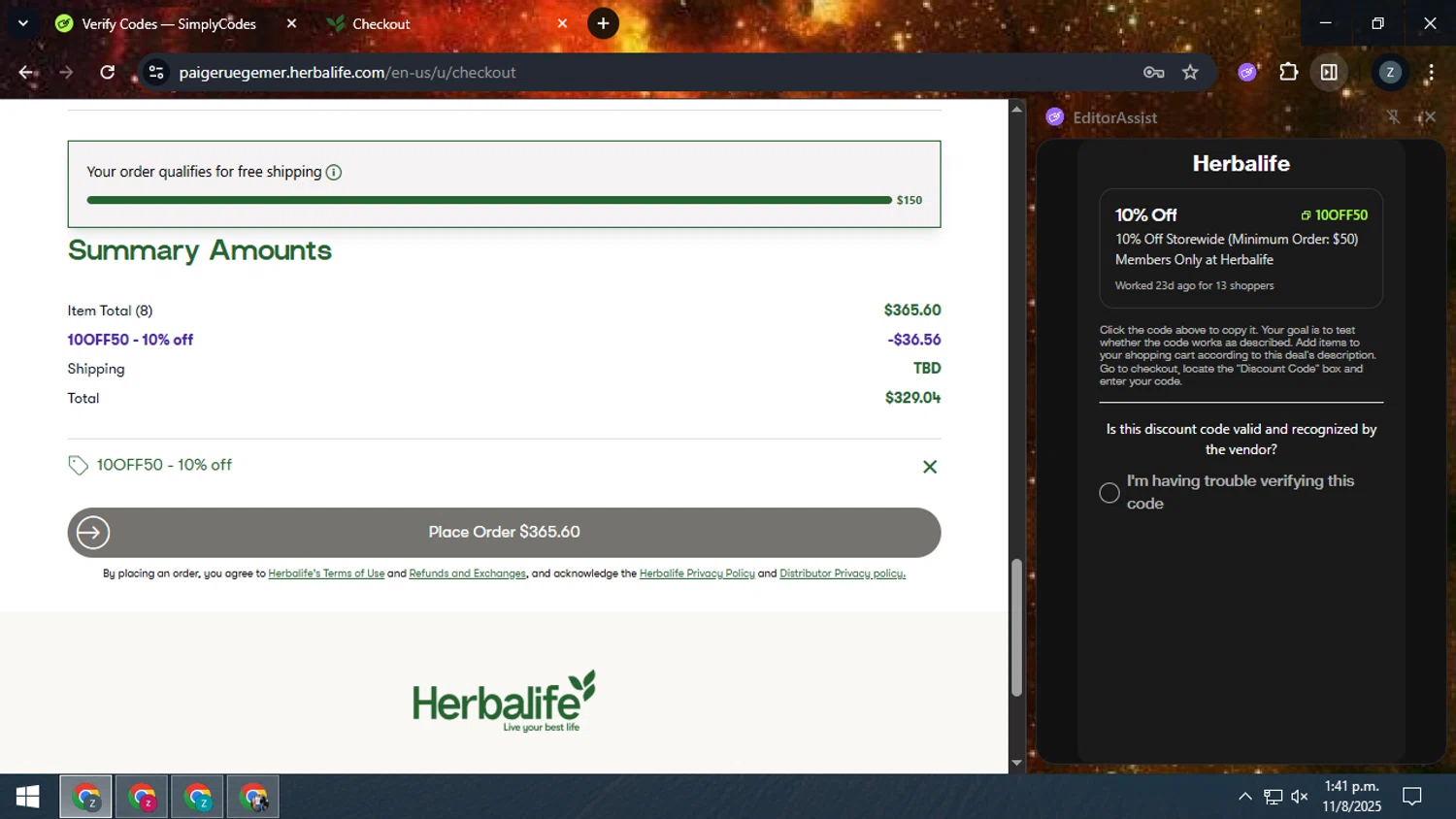Remove the 10OFF50 promo code
The height and width of the screenshot is (819, 1456).
point(930,467)
